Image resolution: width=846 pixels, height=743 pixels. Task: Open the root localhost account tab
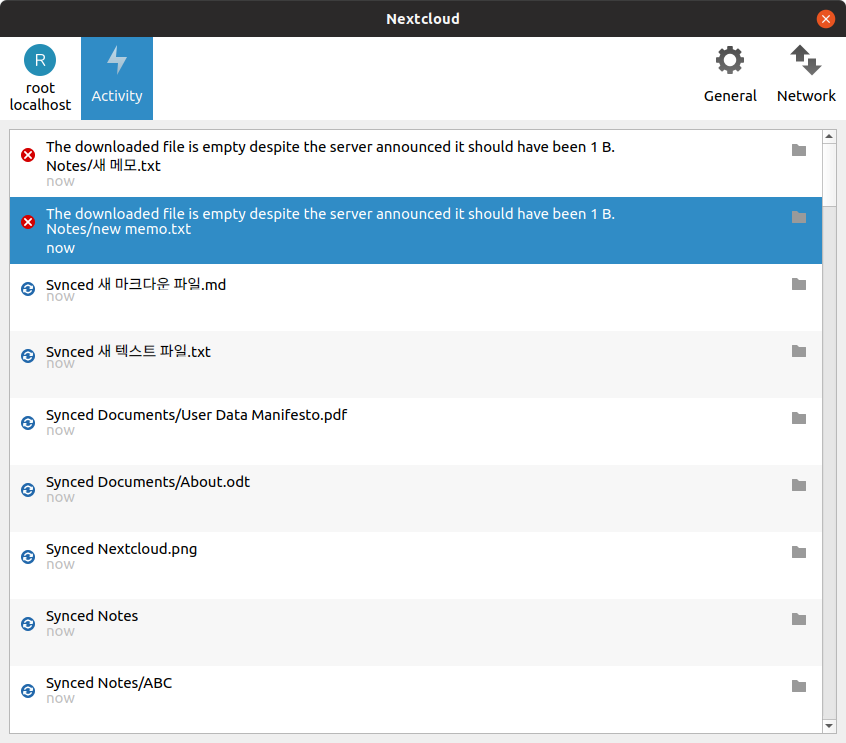point(40,78)
